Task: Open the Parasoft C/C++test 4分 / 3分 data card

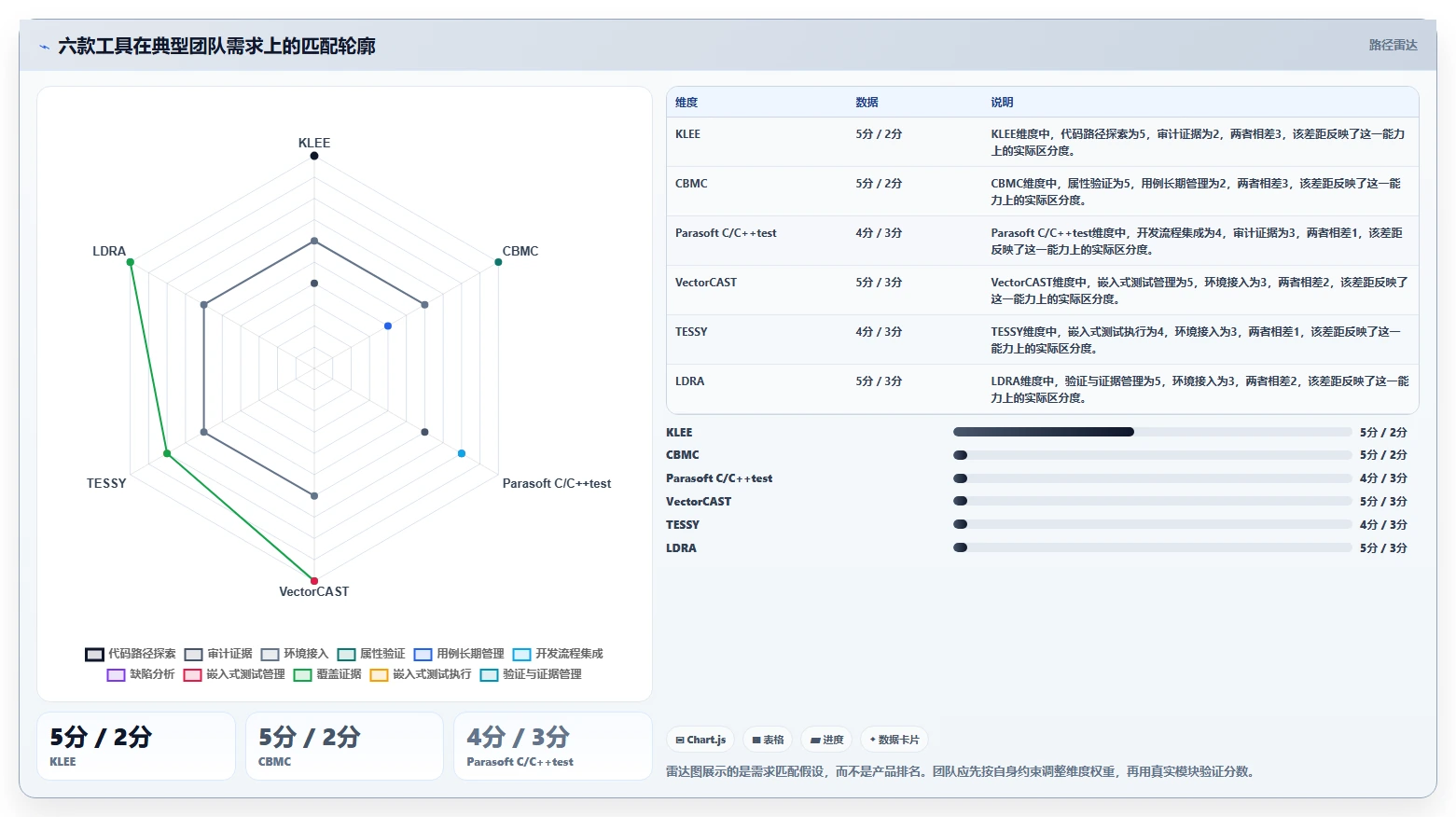Action: [x=553, y=746]
